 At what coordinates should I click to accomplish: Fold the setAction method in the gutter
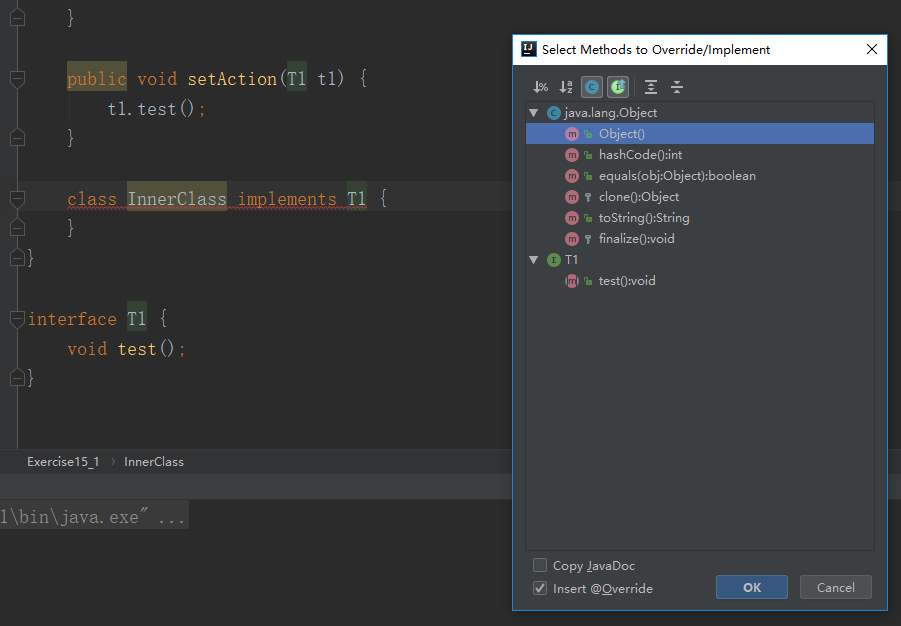click(x=17, y=79)
